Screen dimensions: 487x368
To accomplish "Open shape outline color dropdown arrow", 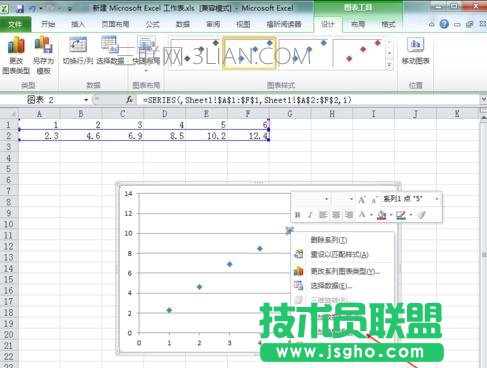I will tap(411, 215).
